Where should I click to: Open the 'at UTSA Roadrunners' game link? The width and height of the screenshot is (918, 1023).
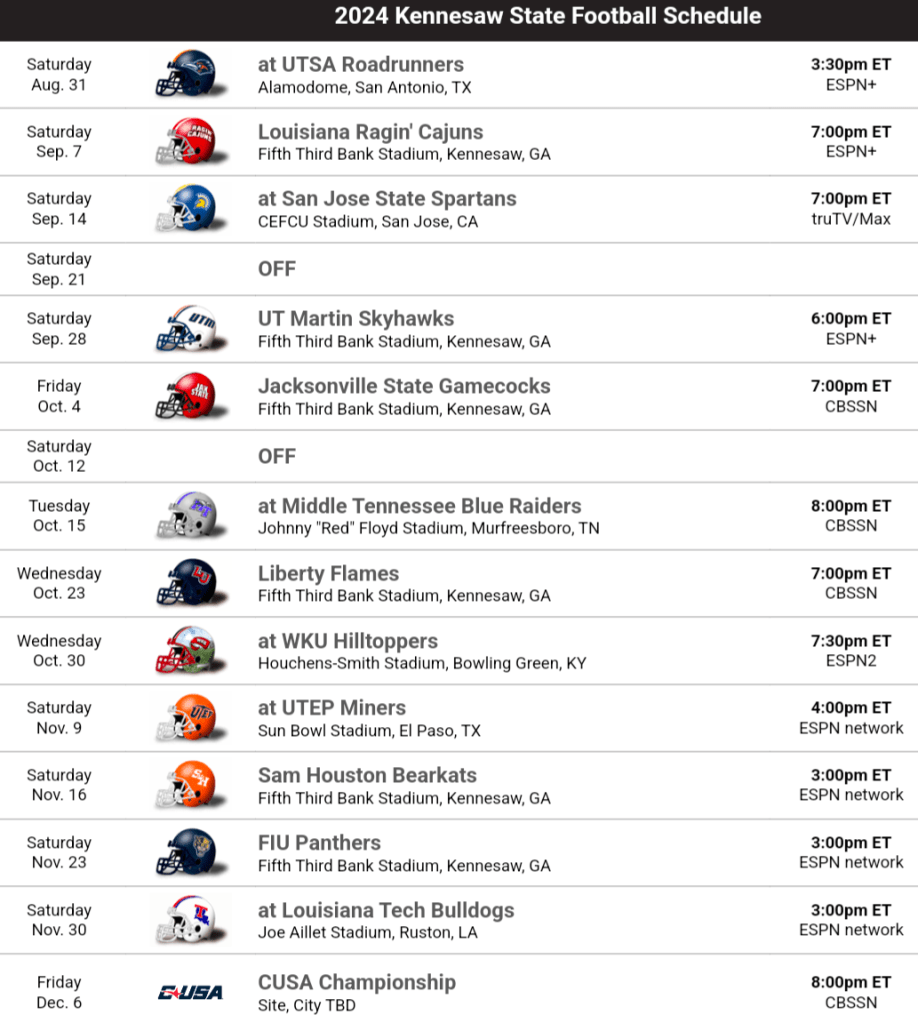click(x=361, y=64)
